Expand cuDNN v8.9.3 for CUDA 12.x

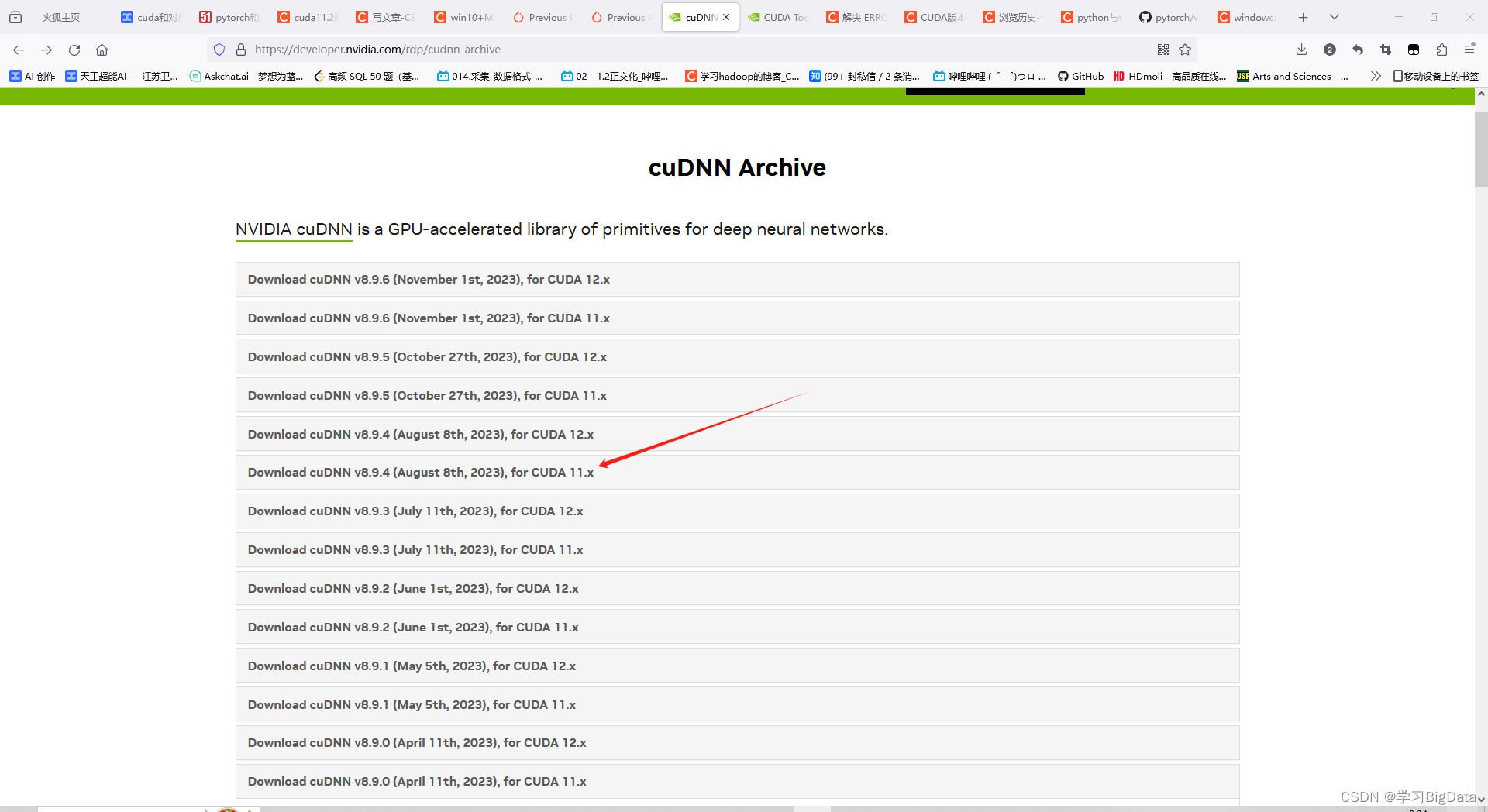tap(737, 511)
